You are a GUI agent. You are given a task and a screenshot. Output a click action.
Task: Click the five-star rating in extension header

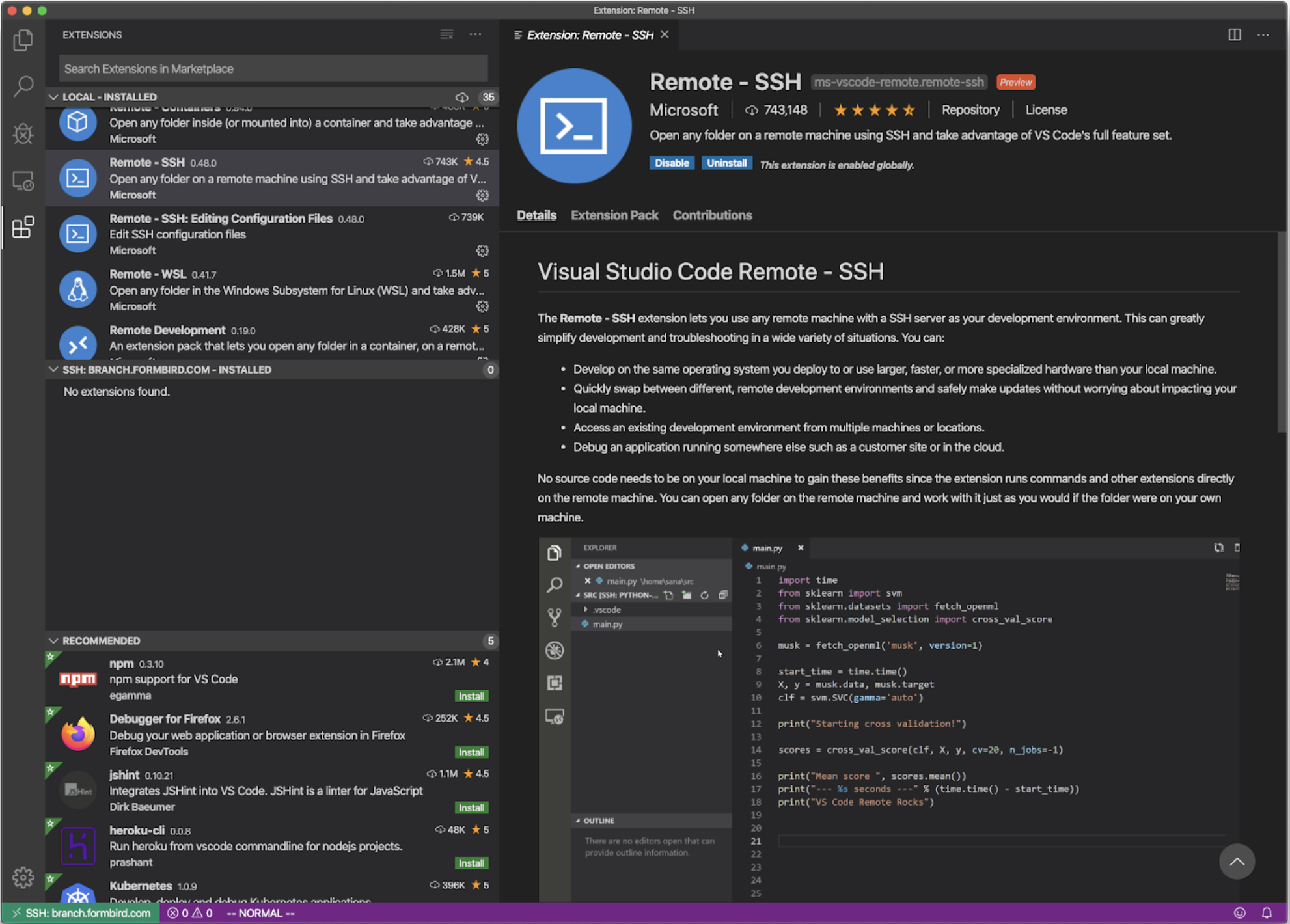pyautogui.click(x=875, y=110)
